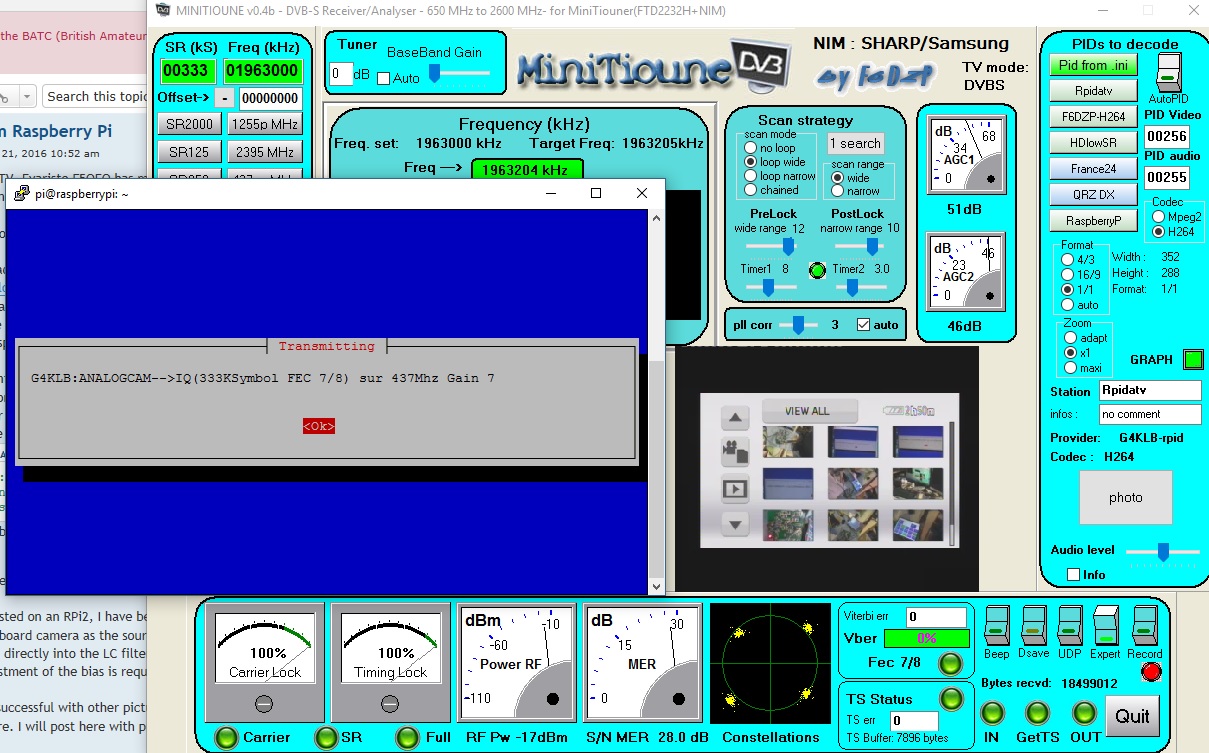
Task: Click the MINITIOUNE window title bar icon
Action: pos(163,10)
